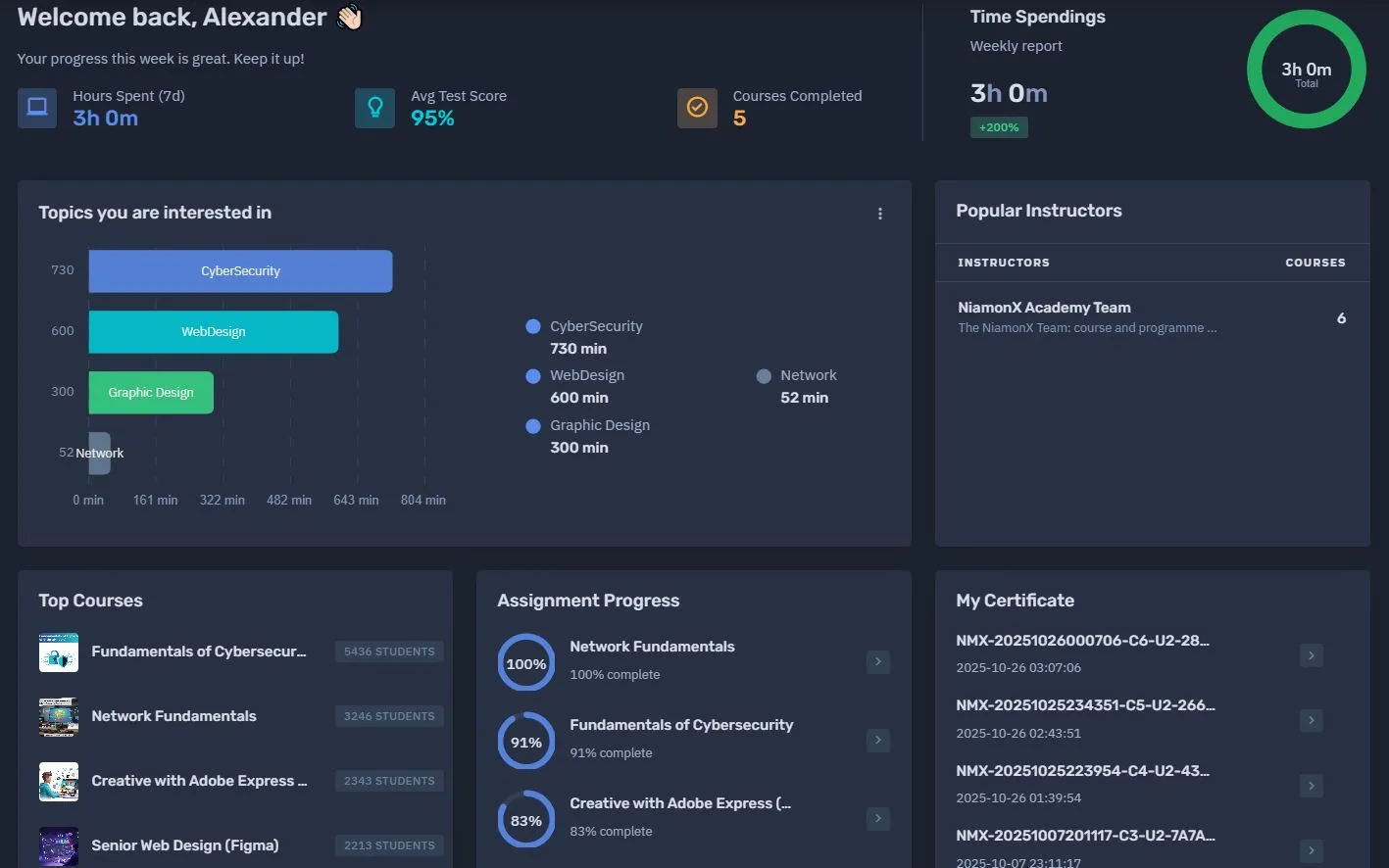Open certificate NMX-20251025223954 arrow button

point(1311,786)
